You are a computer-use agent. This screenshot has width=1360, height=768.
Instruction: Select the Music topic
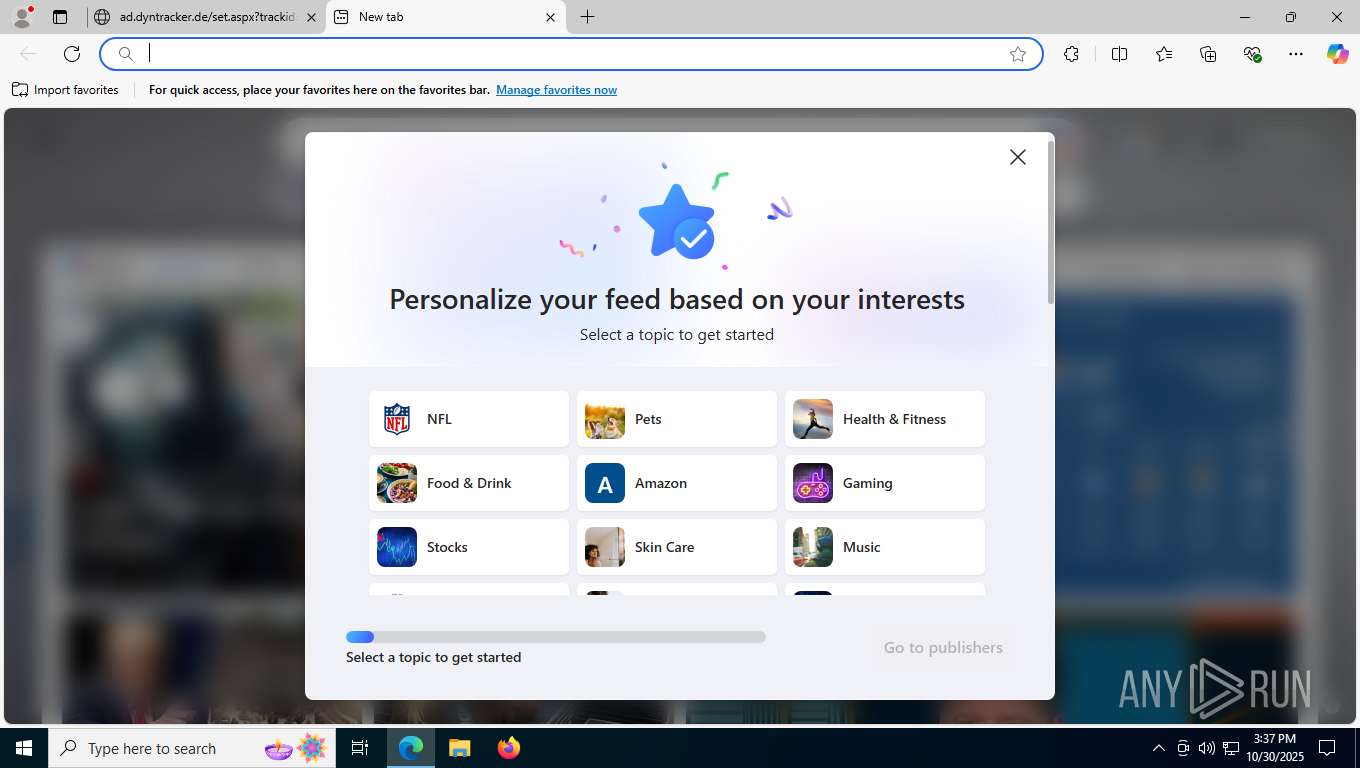(885, 547)
